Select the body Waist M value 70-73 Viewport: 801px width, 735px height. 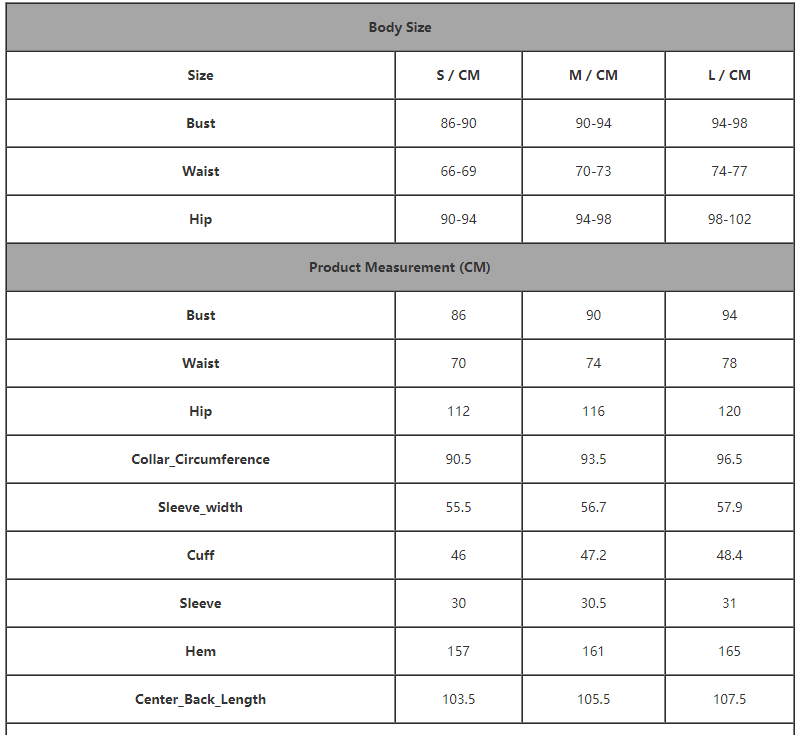click(593, 171)
